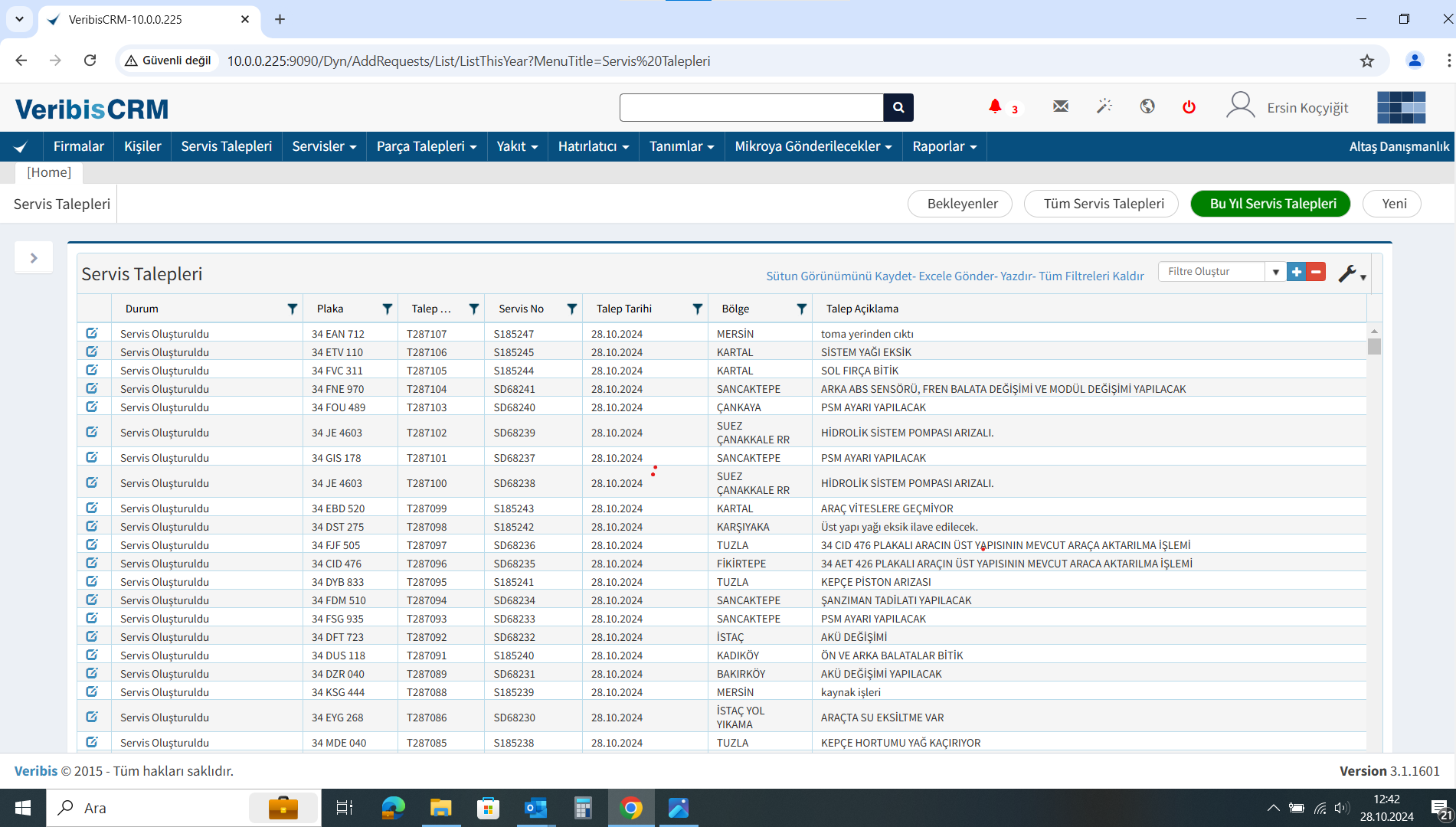
Task: Open a new browser tab
Action: tap(280, 20)
